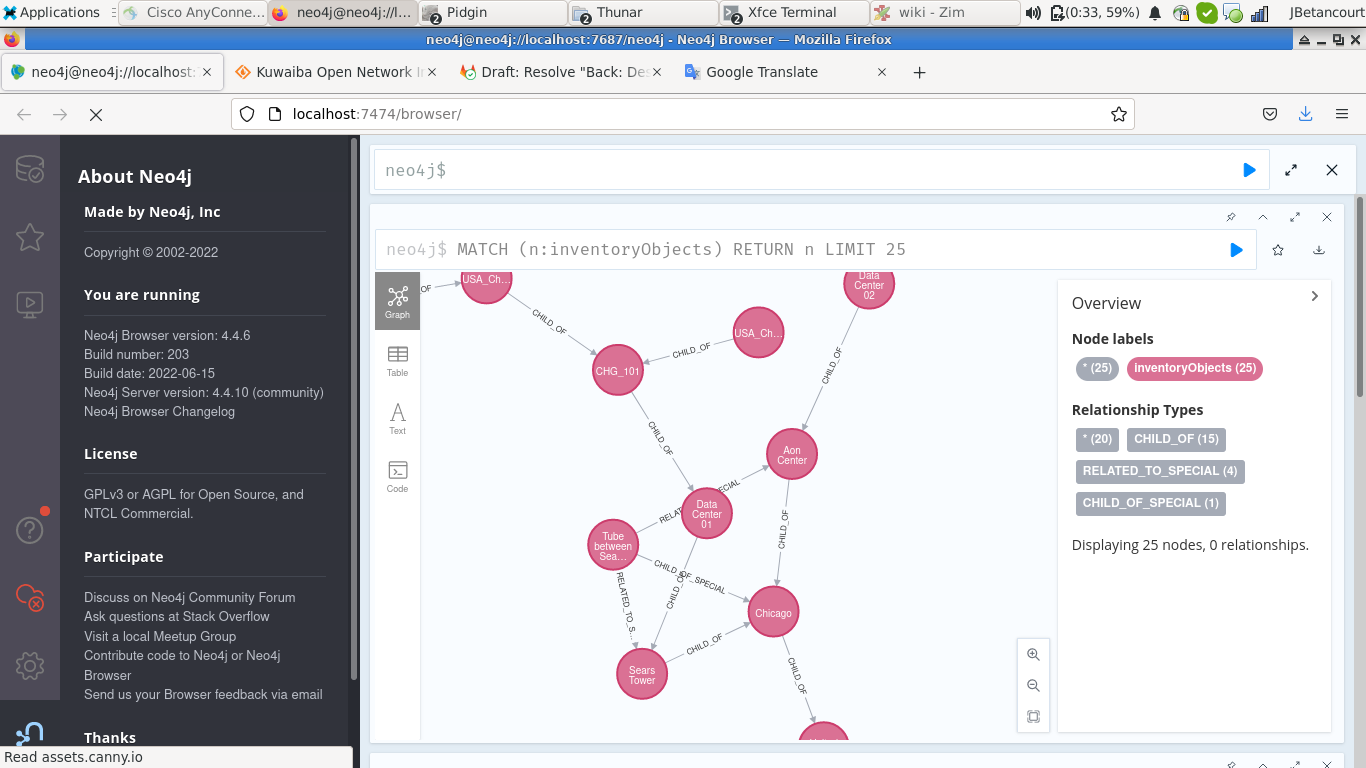
Task: Toggle fullscreen for the result frame
Action: pos(1295,217)
